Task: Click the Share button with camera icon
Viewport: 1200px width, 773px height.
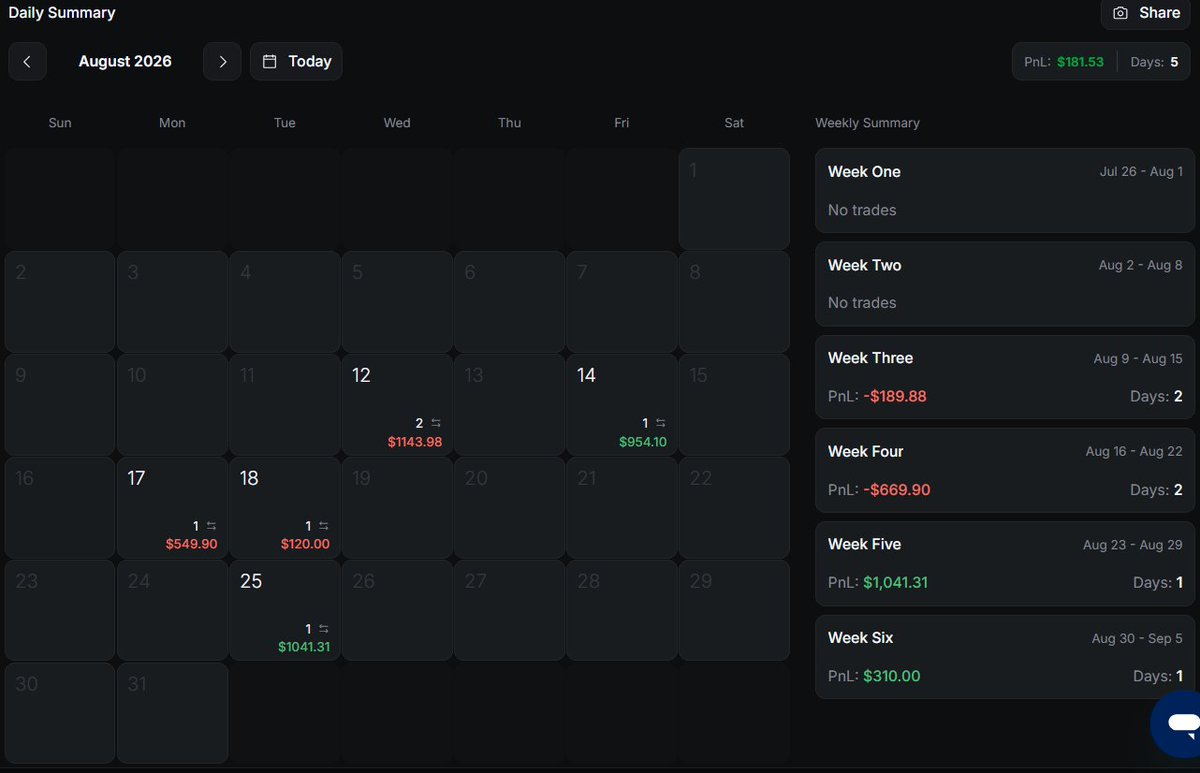Action: 1146,13
